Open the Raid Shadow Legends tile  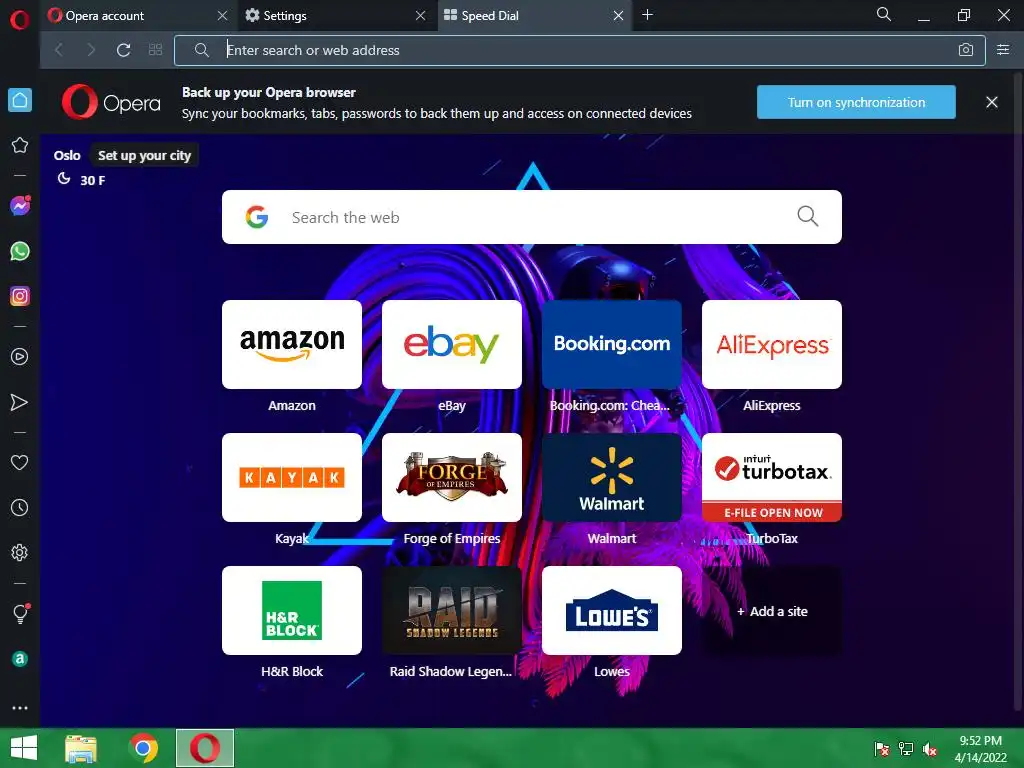452,611
